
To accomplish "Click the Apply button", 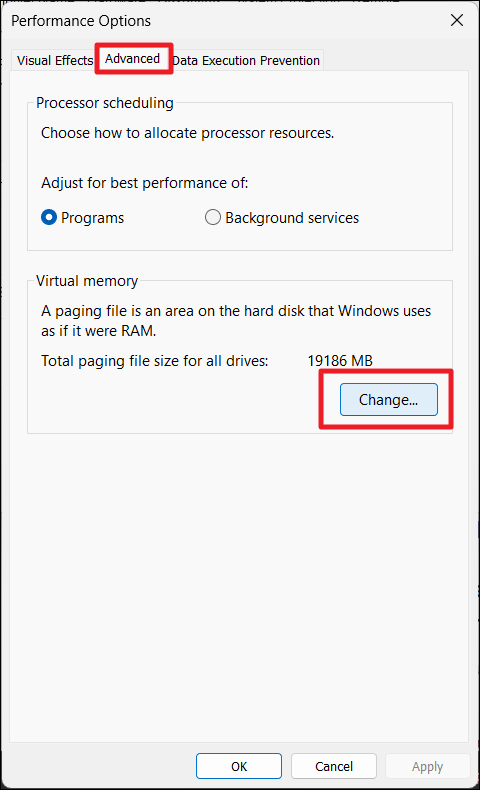I will 427,766.
